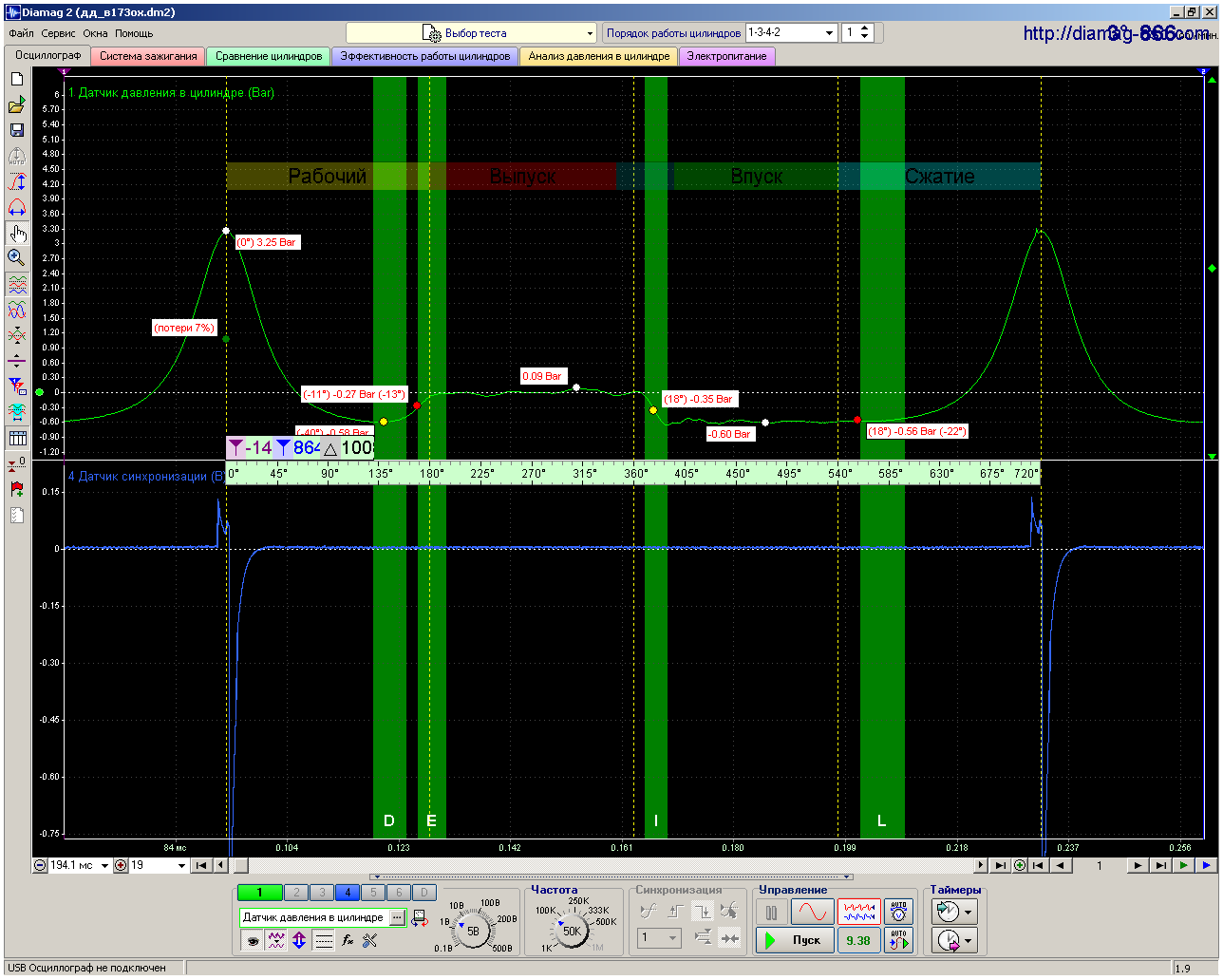Screen dimensions: 1223x980
Task: Open the cylinder firing order 1-3-4-2 dropdown
Action: [791, 32]
